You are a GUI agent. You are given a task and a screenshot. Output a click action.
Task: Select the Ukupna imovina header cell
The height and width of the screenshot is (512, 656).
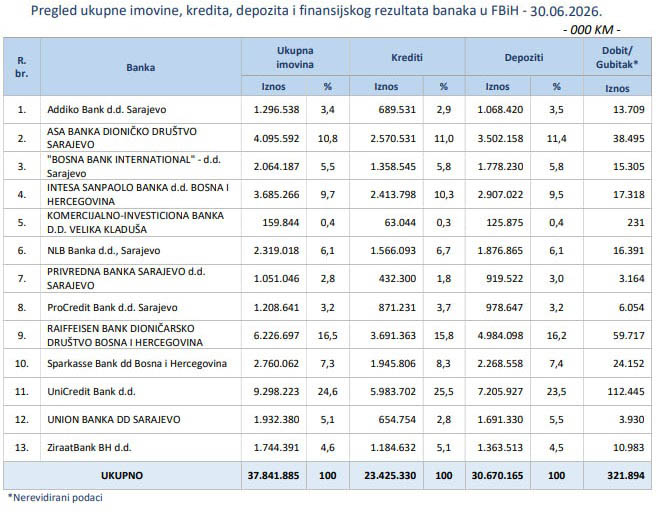click(x=295, y=57)
